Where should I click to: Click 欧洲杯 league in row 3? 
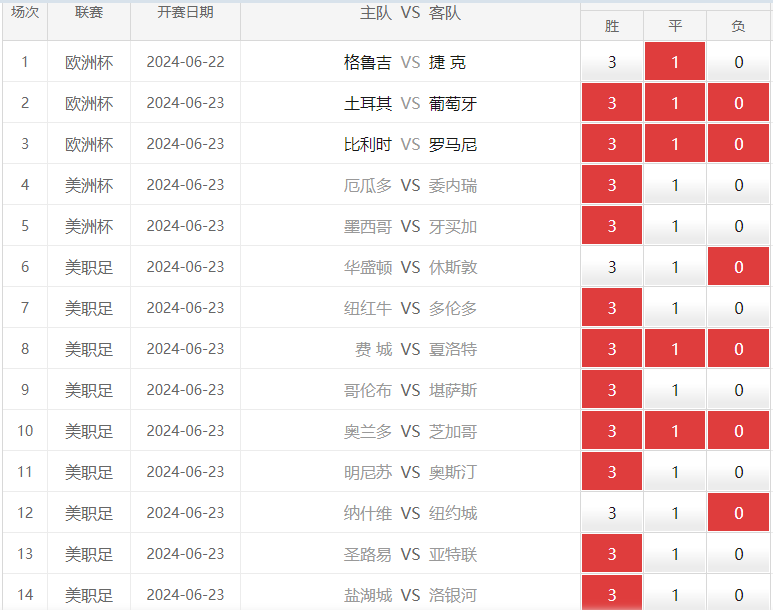89,144
